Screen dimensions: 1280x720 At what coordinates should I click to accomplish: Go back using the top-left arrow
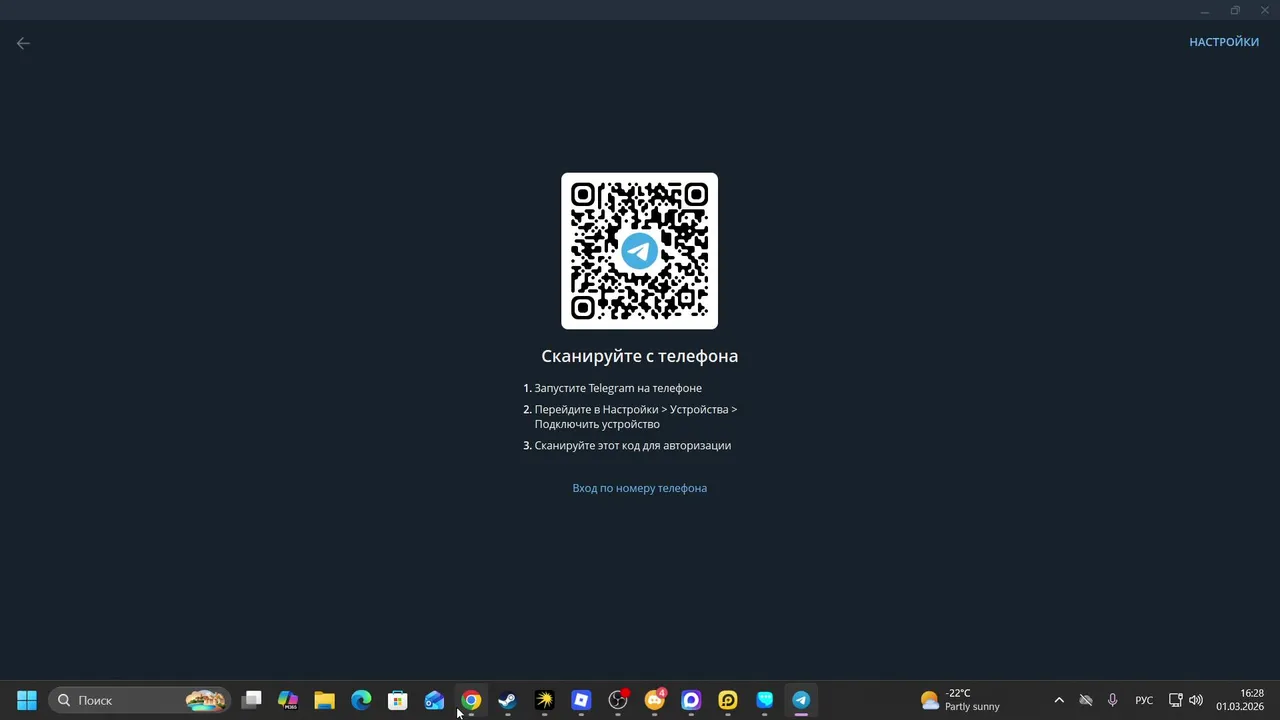tap(23, 43)
